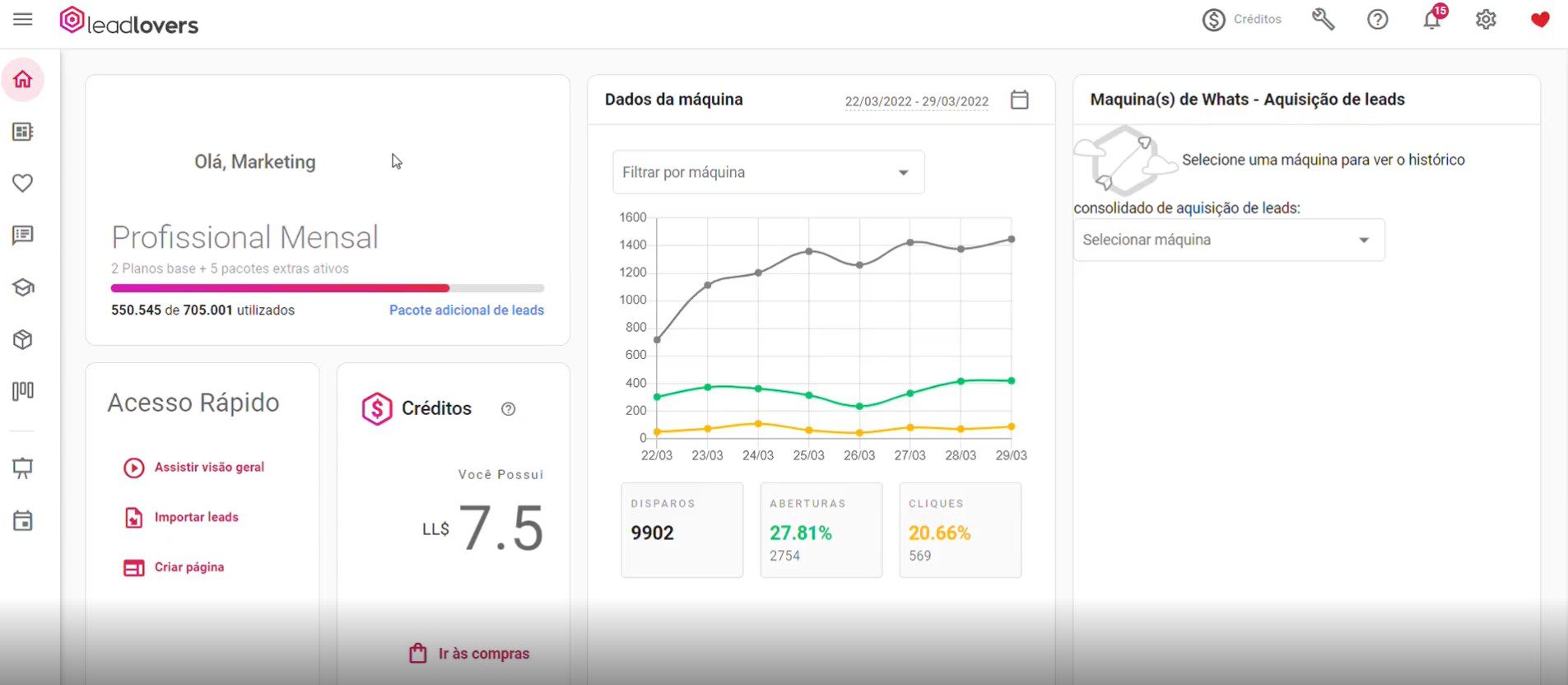Open the settings gear icon
The width and height of the screenshot is (1568, 685).
click(x=1486, y=20)
